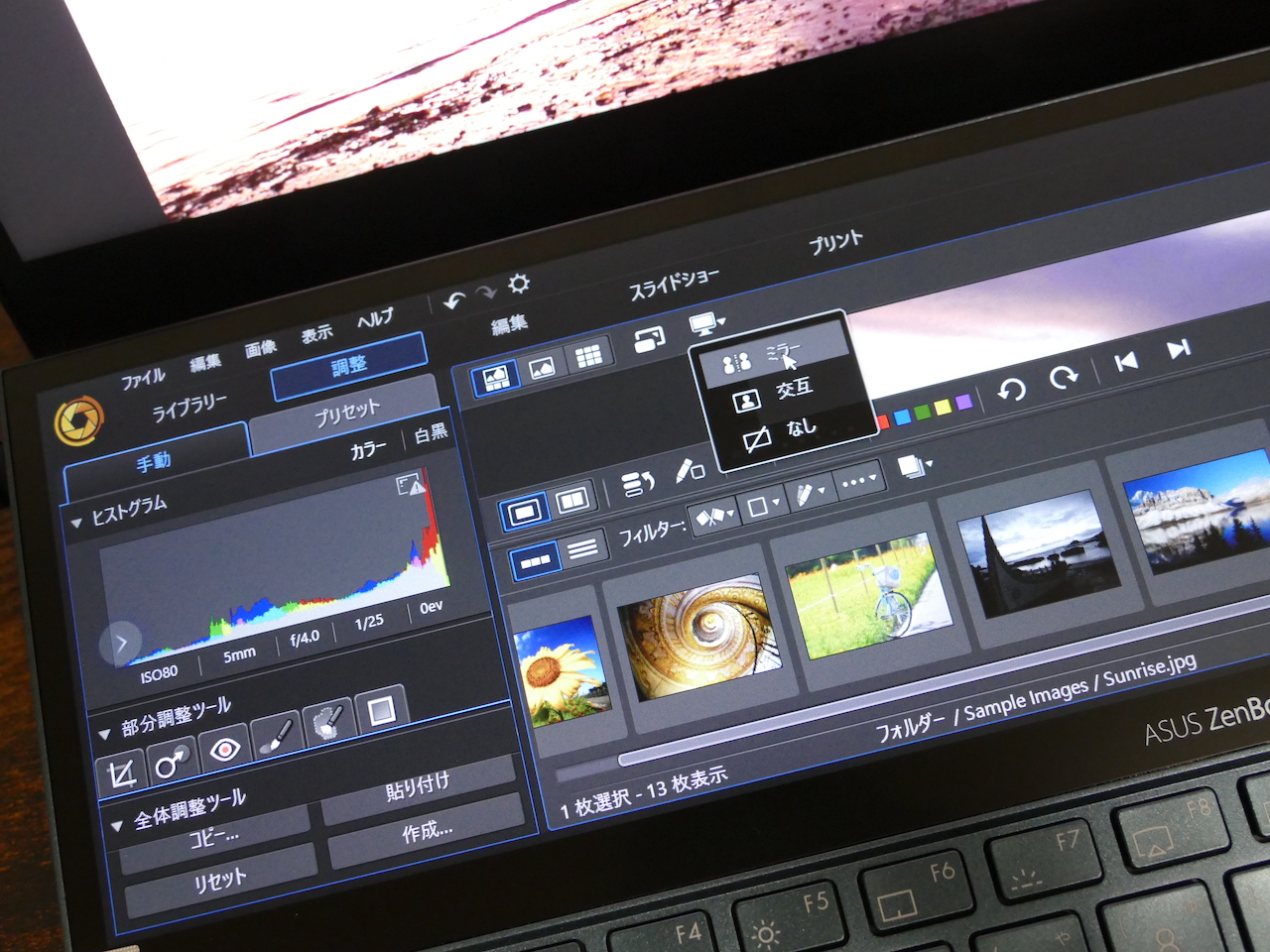Rotate photo right with clockwise icon
This screenshot has height=952, width=1270.
click(x=1063, y=378)
